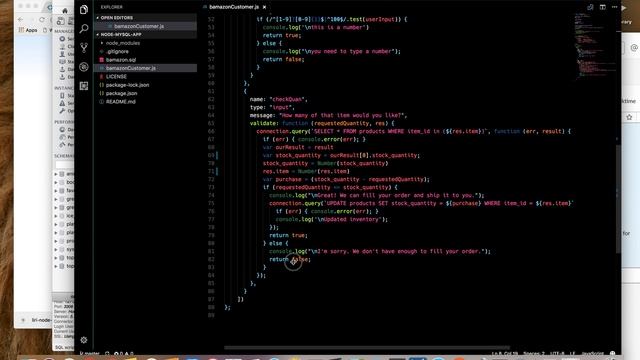
Task: Open the Search view in activity bar
Action: click(84, 28)
